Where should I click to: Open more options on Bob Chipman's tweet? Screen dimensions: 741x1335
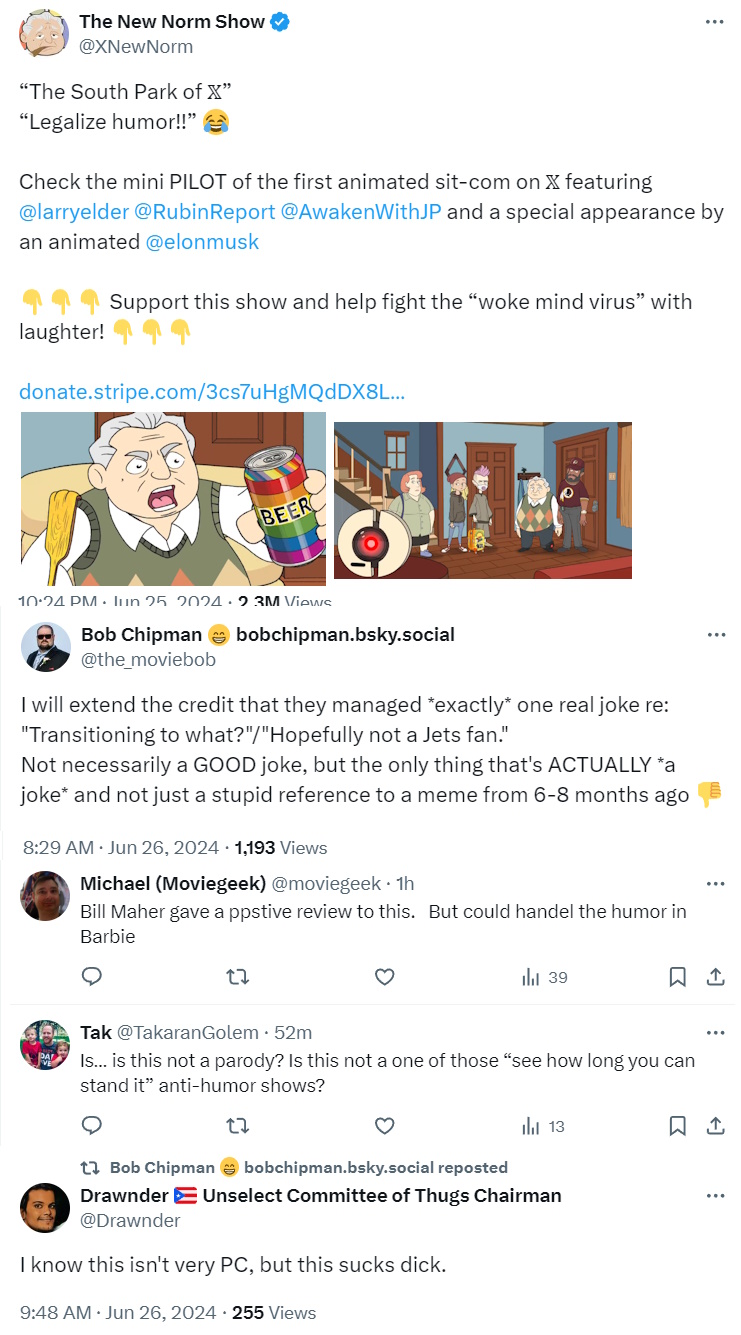[x=714, y=635]
